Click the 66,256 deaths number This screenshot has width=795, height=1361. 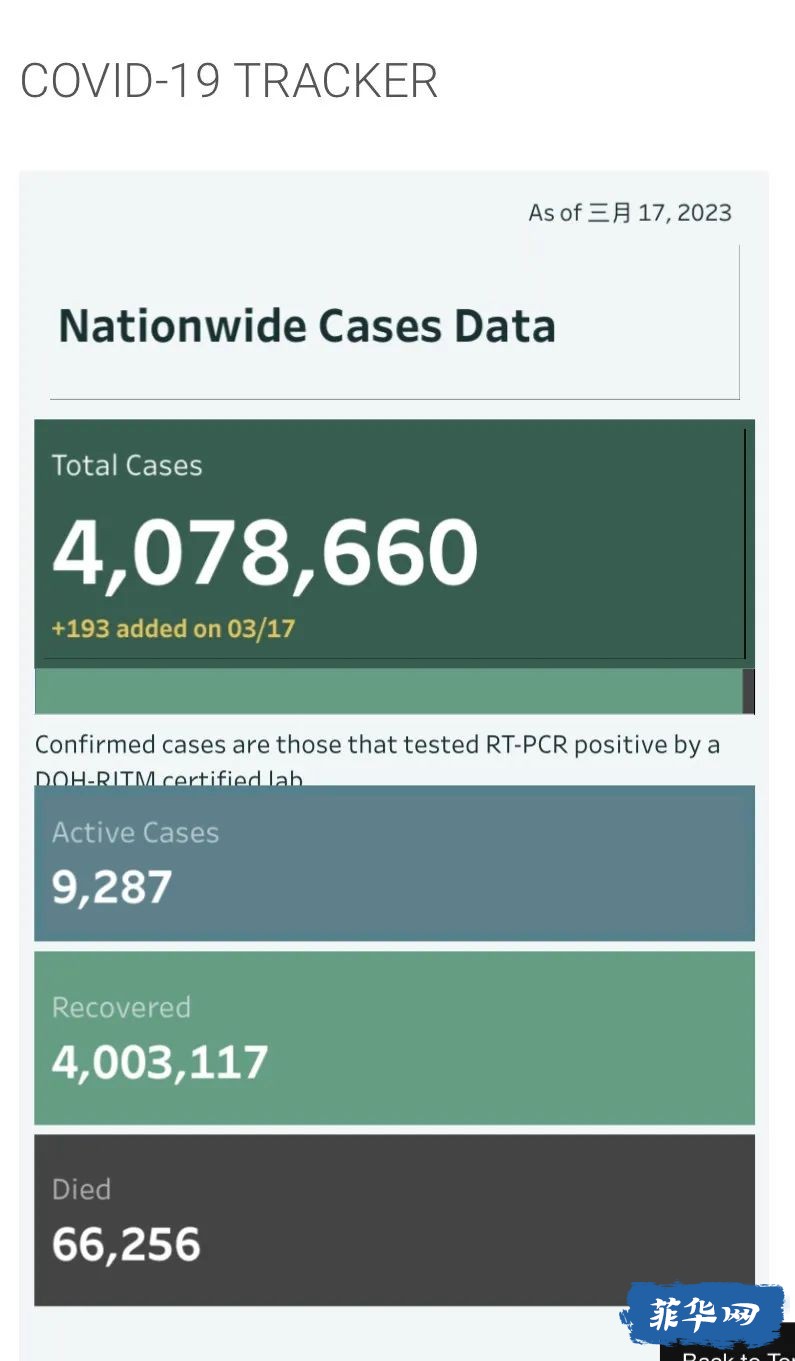126,1244
